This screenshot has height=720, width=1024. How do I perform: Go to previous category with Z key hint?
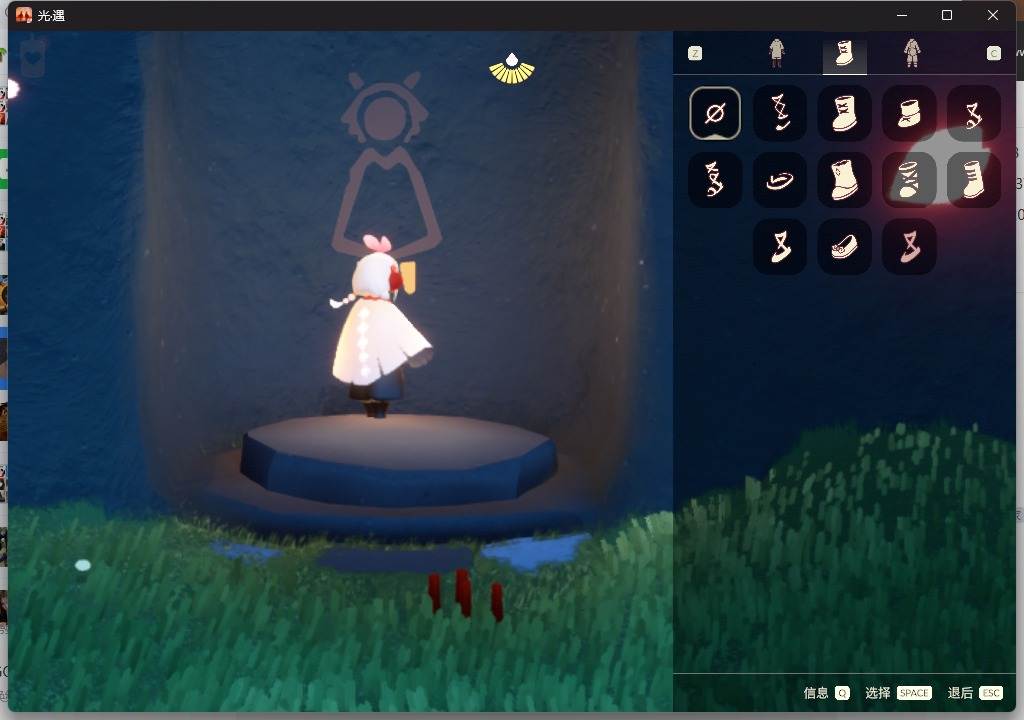click(x=695, y=53)
